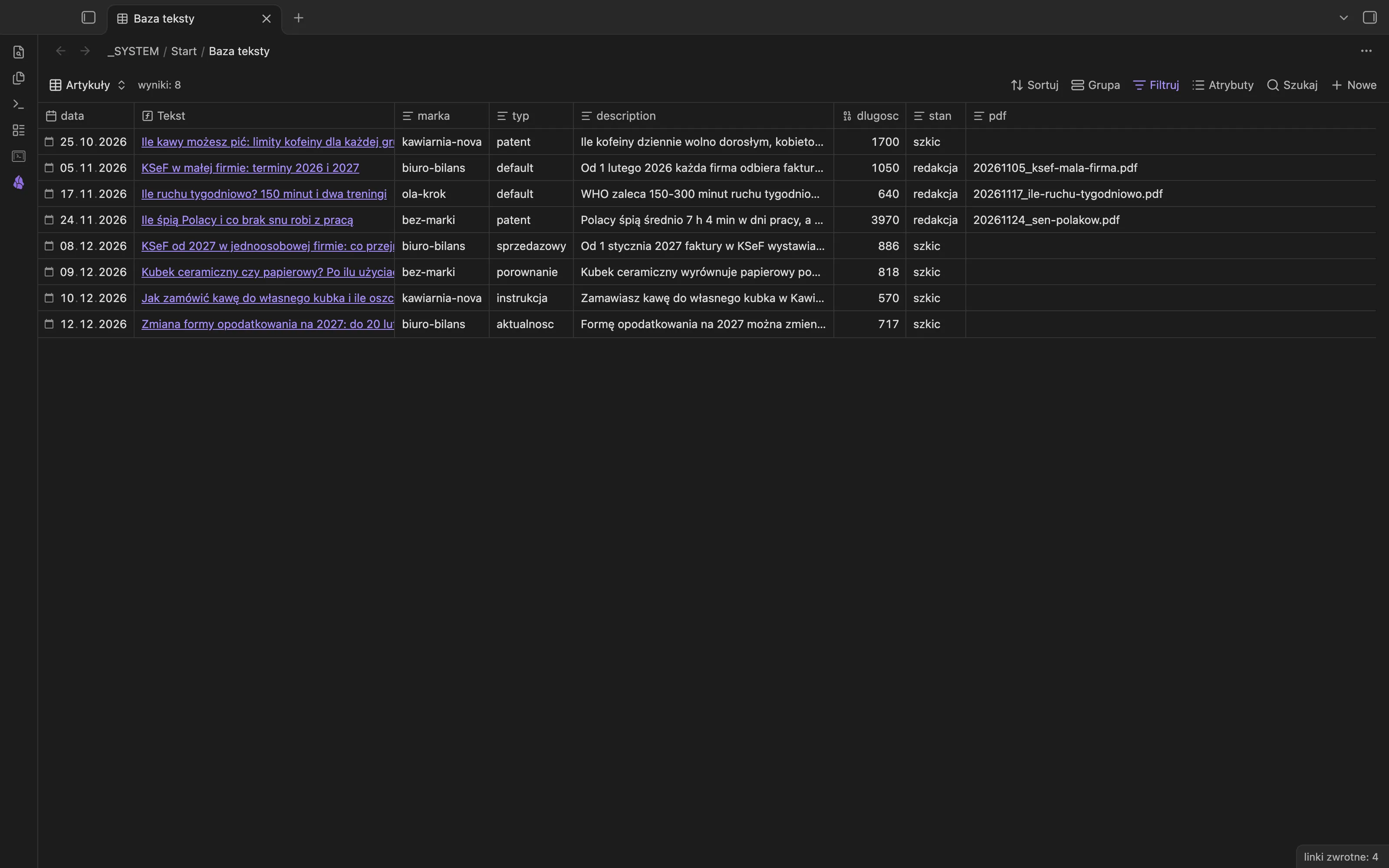Click Sortuj to sort the table
Screen dimensions: 1389x868
[x=1034, y=85]
